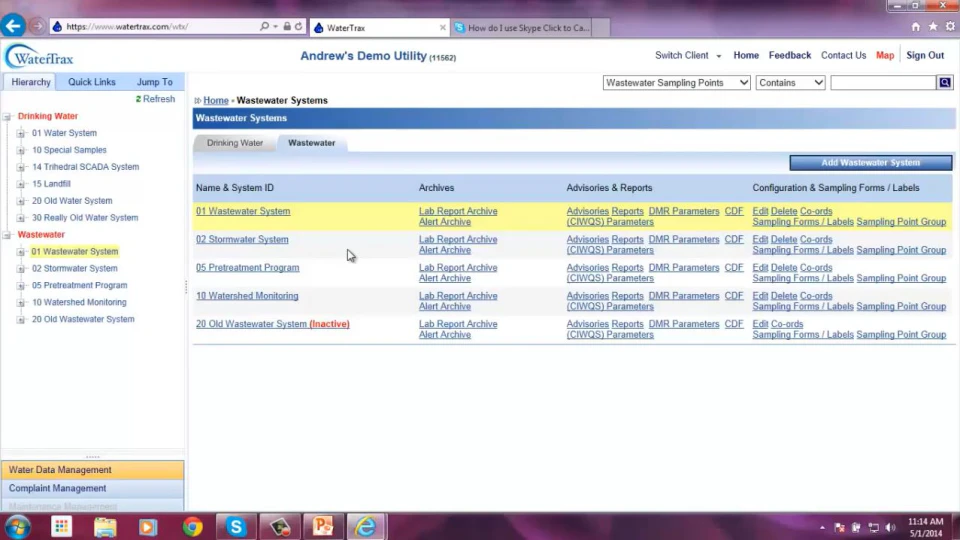Viewport: 960px width, 540px height.
Task: Open the browser home icon
Action: click(916, 26)
